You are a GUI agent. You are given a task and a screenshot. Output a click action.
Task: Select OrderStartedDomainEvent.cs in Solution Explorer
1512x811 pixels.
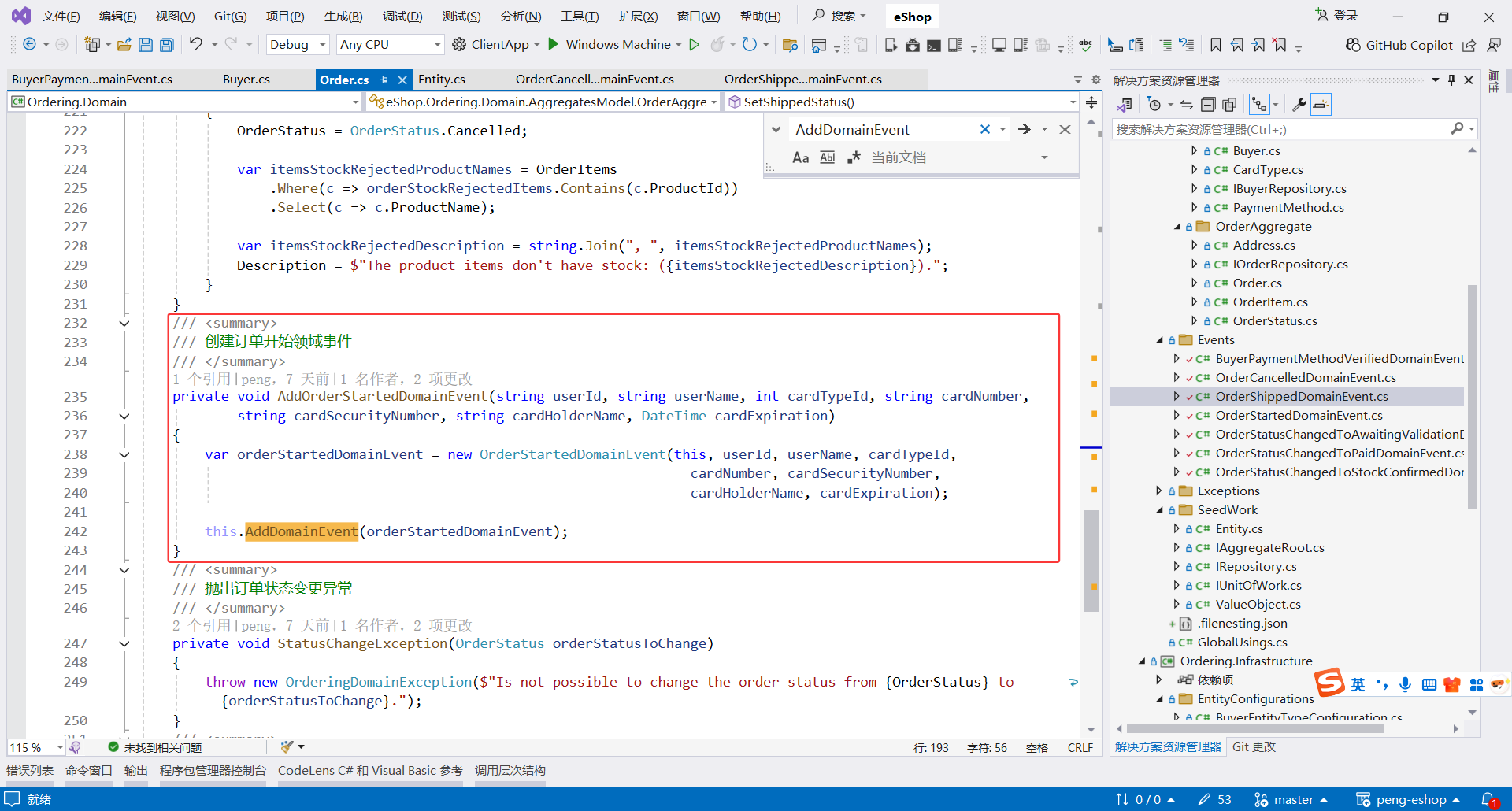coord(1299,416)
